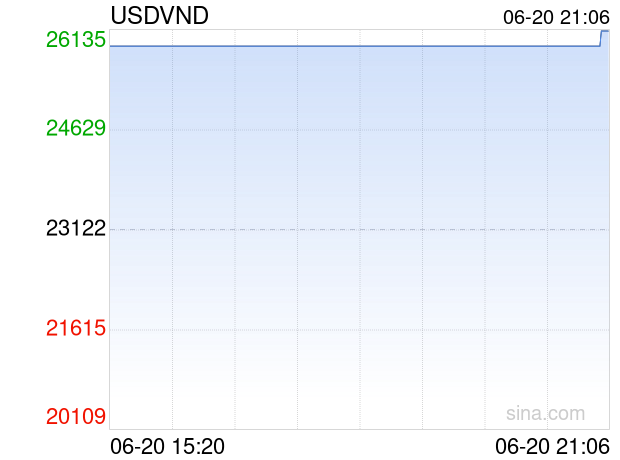This screenshot has height=460, width=620.
Task: Click the 24629 price axis label
Action: (76, 128)
